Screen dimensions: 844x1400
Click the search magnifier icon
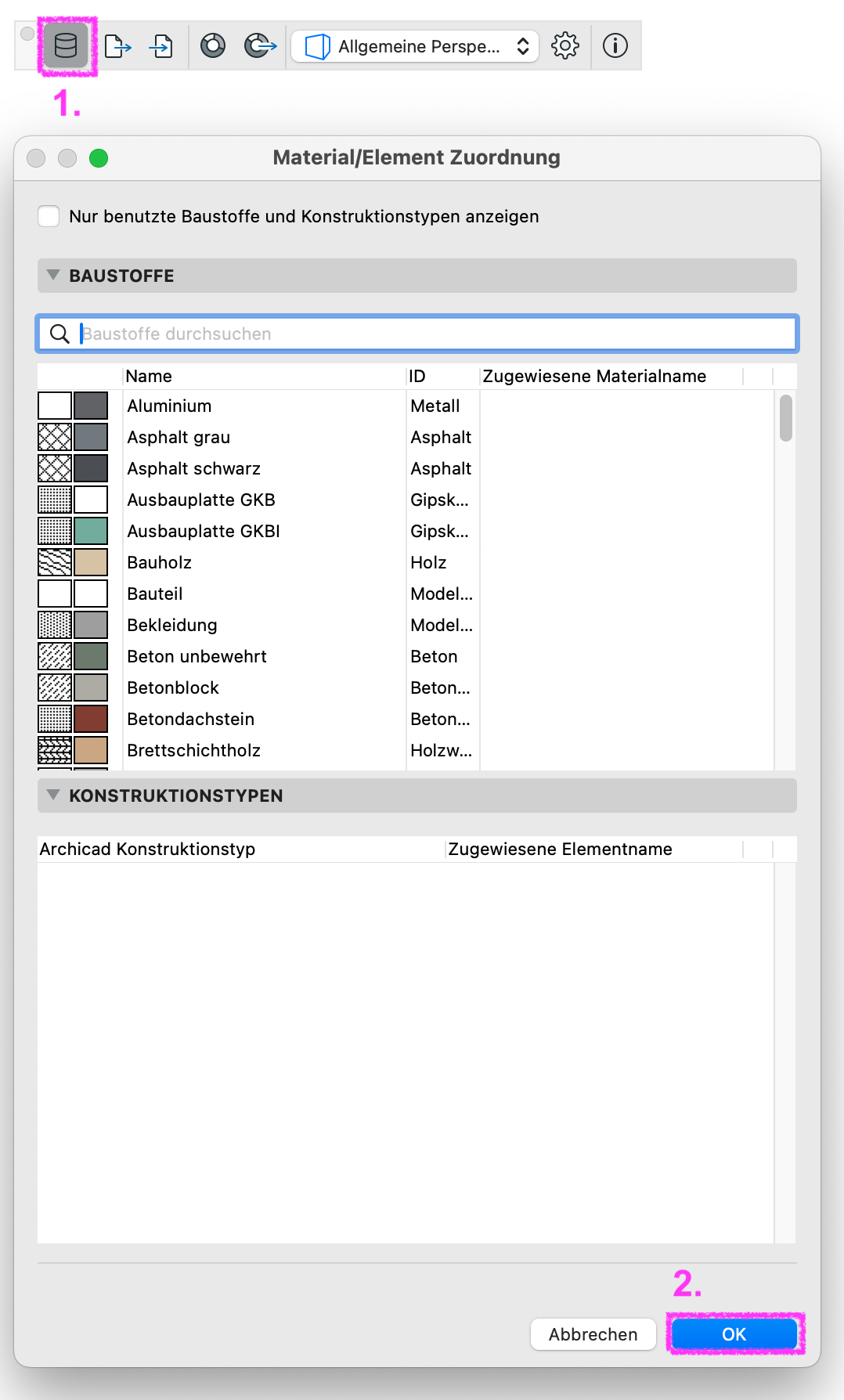pos(60,334)
